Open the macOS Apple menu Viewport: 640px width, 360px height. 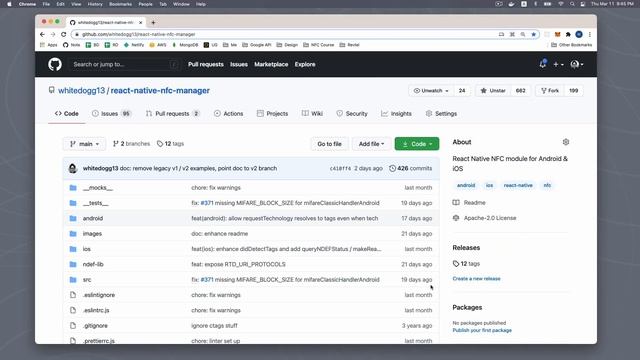9,4
